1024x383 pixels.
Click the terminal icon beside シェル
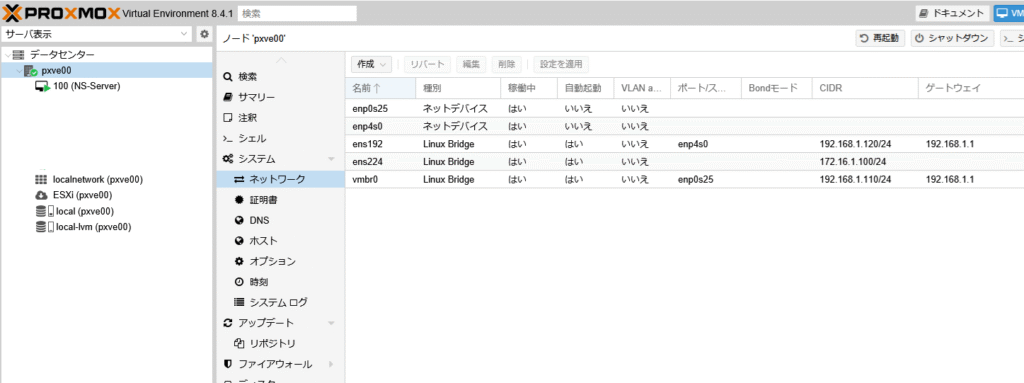tap(227, 139)
